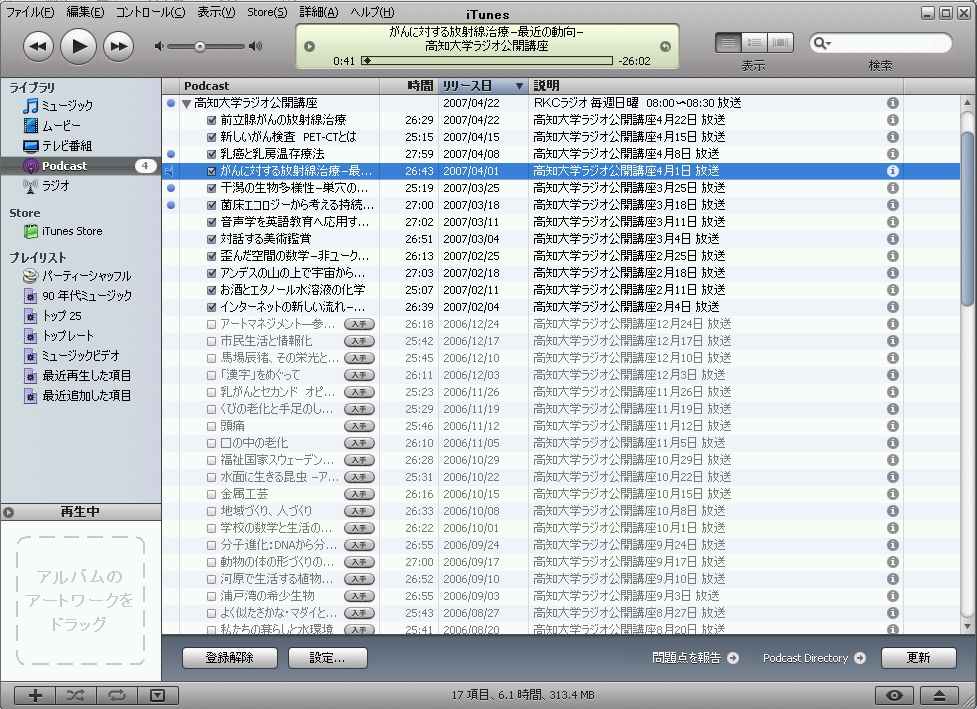Screen dimensions: 977x709
Task: Click the round arrow icon left of the track title
Action: coord(309,46)
